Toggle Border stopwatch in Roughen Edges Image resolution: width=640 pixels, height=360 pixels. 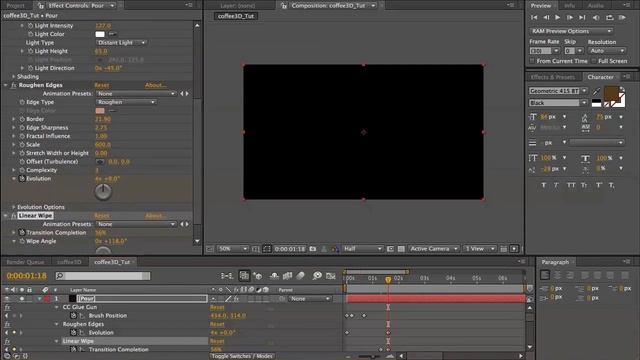point(22,119)
